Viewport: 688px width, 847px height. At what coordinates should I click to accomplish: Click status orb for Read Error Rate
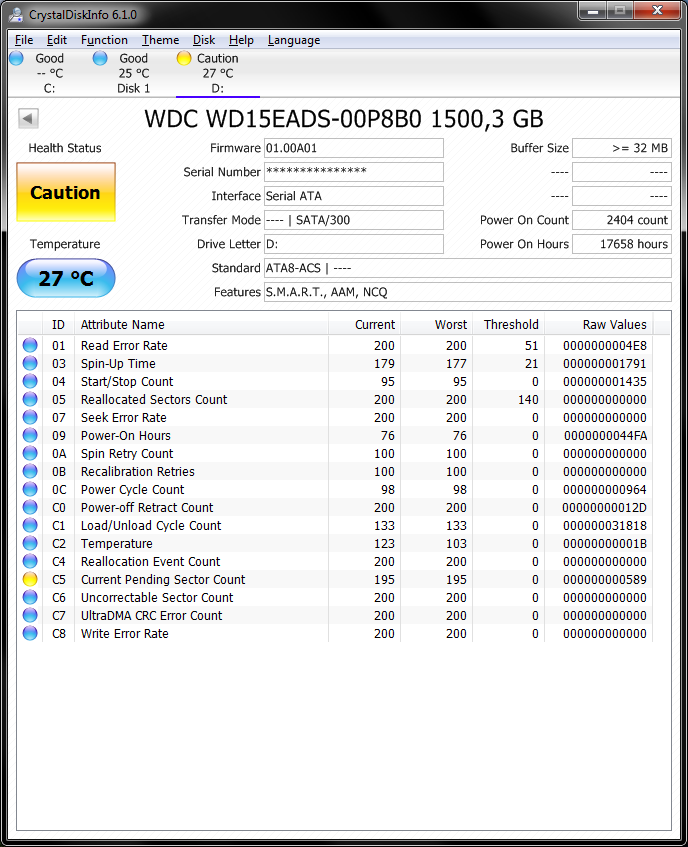coord(30,345)
